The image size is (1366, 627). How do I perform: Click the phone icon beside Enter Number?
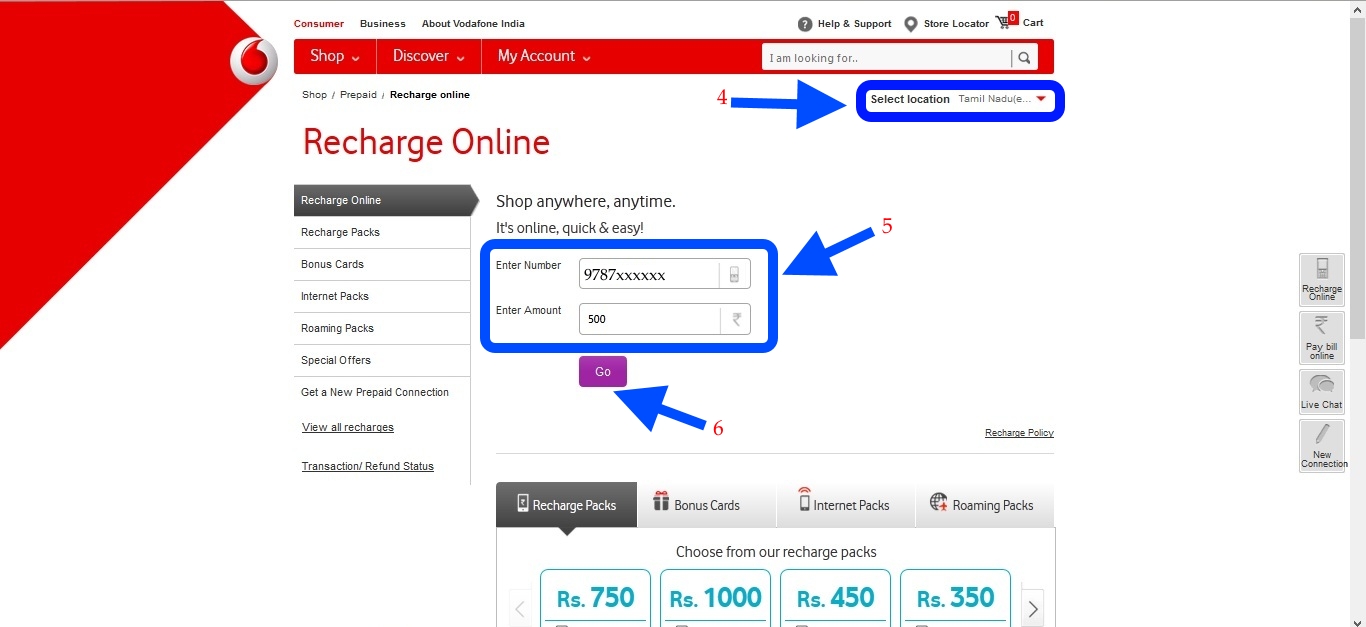tap(734, 275)
